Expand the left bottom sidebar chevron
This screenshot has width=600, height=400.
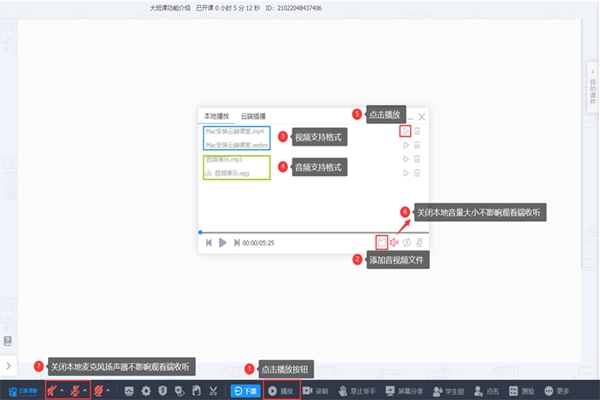[9, 367]
